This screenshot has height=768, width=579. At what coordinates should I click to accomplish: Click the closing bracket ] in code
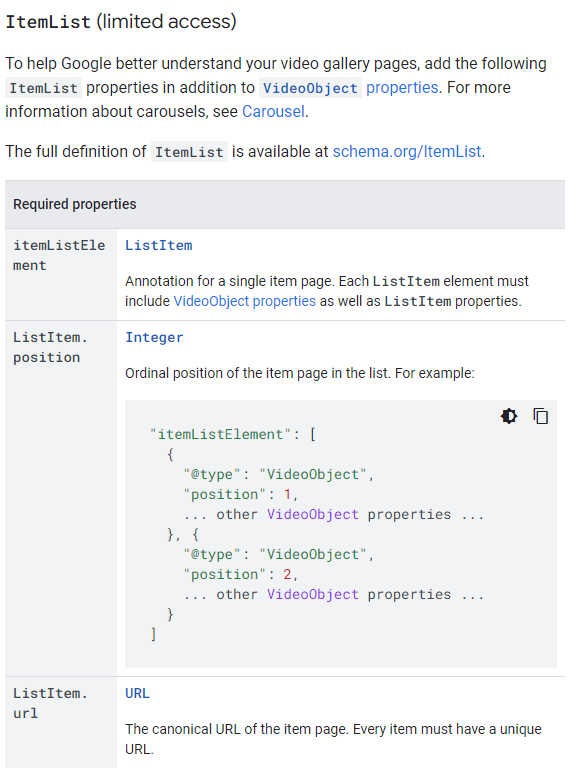(x=153, y=634)
